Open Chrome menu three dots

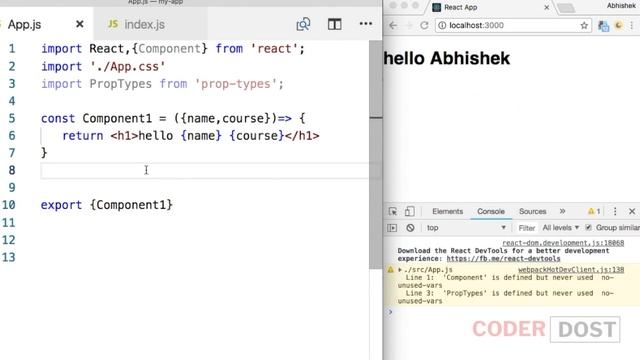coord(632,25)
